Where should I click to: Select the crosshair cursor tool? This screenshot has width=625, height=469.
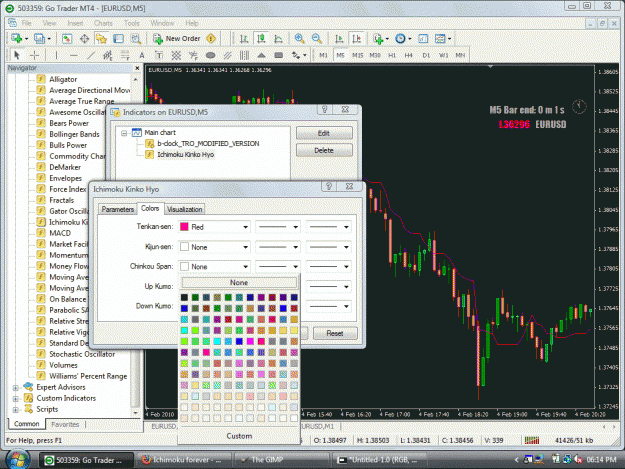pyautogui.click(x=35, y=55)
